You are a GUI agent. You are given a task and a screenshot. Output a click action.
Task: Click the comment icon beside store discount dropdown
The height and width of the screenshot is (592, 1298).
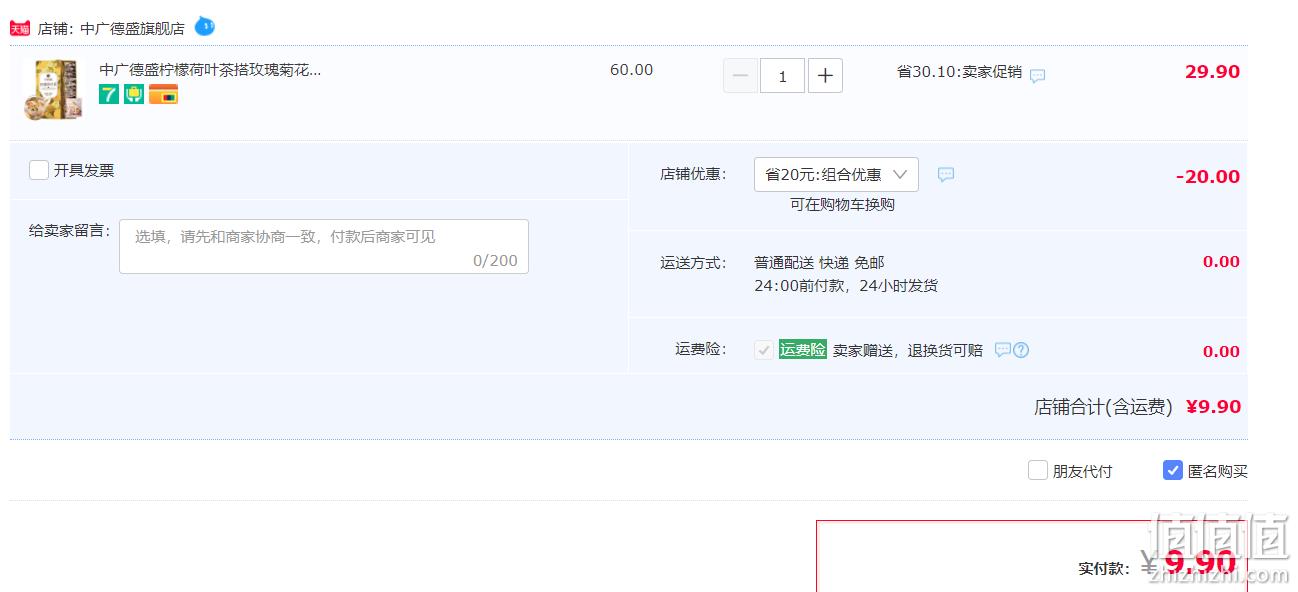tap(946, 175)
